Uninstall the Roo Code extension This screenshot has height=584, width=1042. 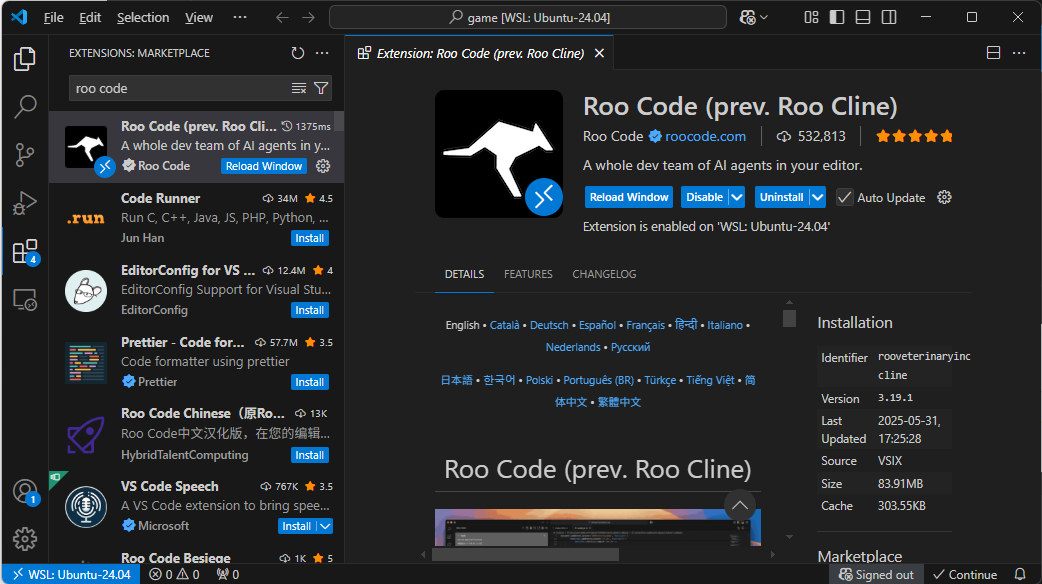[782, 197]
